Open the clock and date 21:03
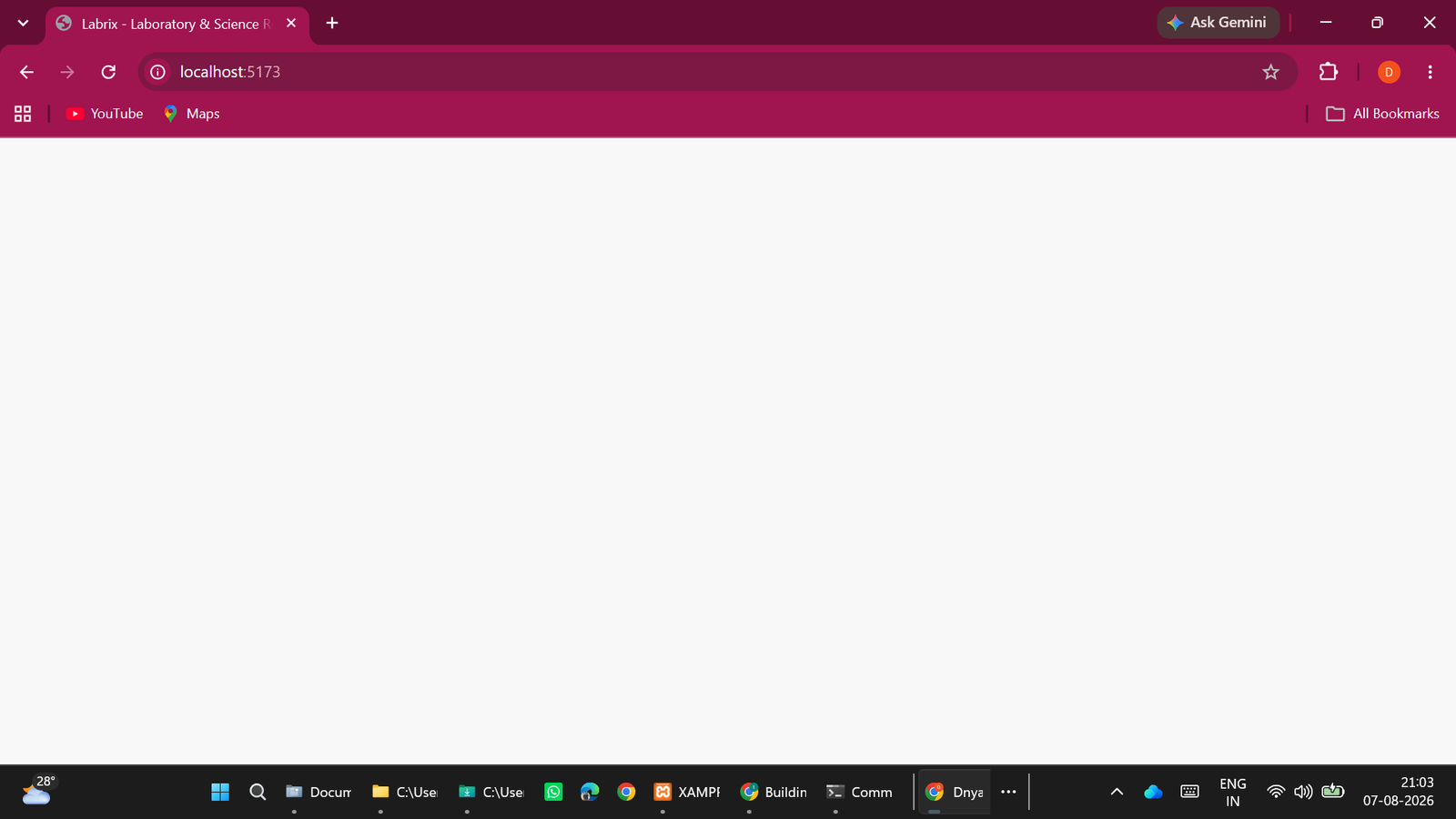The height and width of the screenshot is (819, 1456). pos(1399,792)
